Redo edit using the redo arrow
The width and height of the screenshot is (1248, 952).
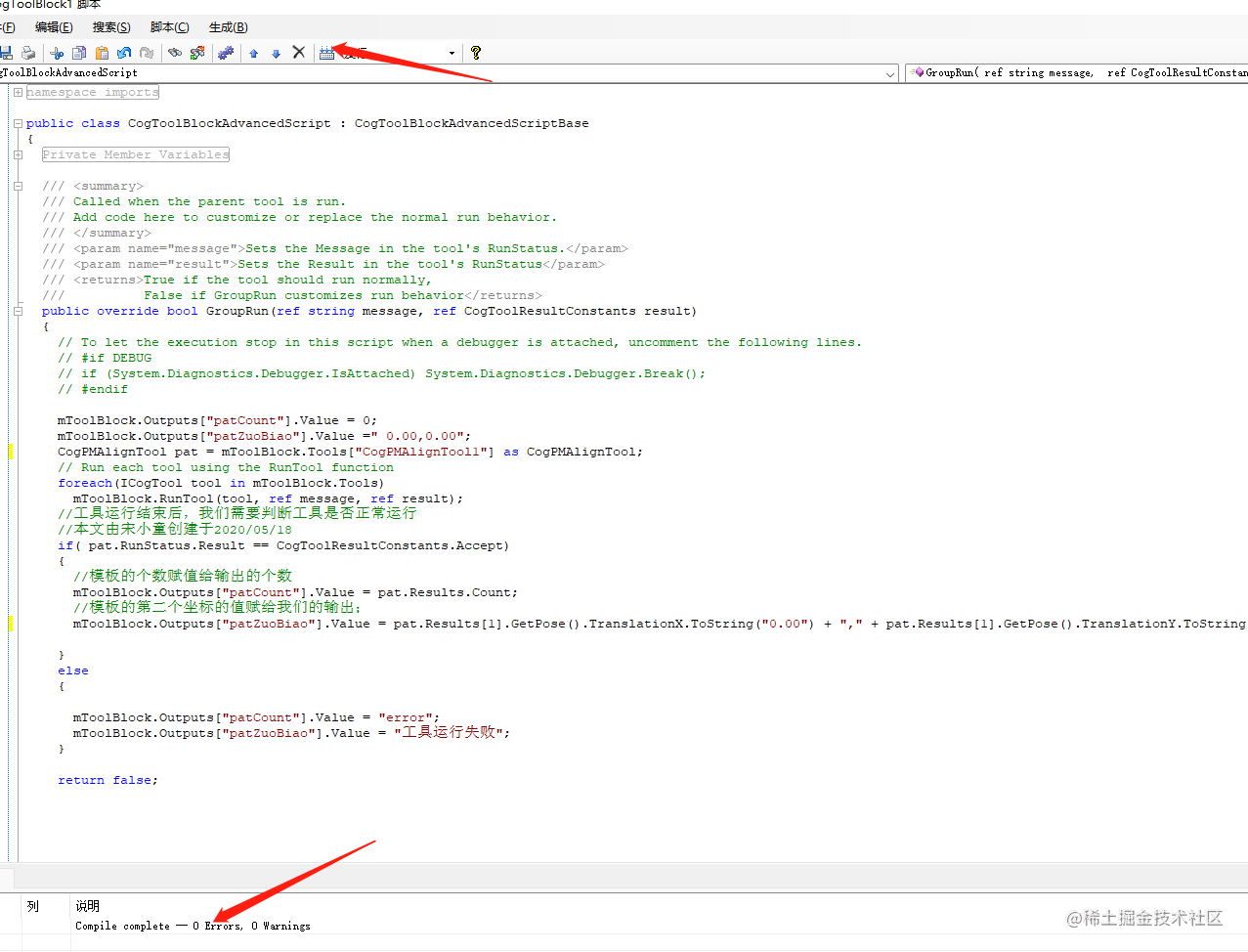pyautogui.click(x=147, y=53)
